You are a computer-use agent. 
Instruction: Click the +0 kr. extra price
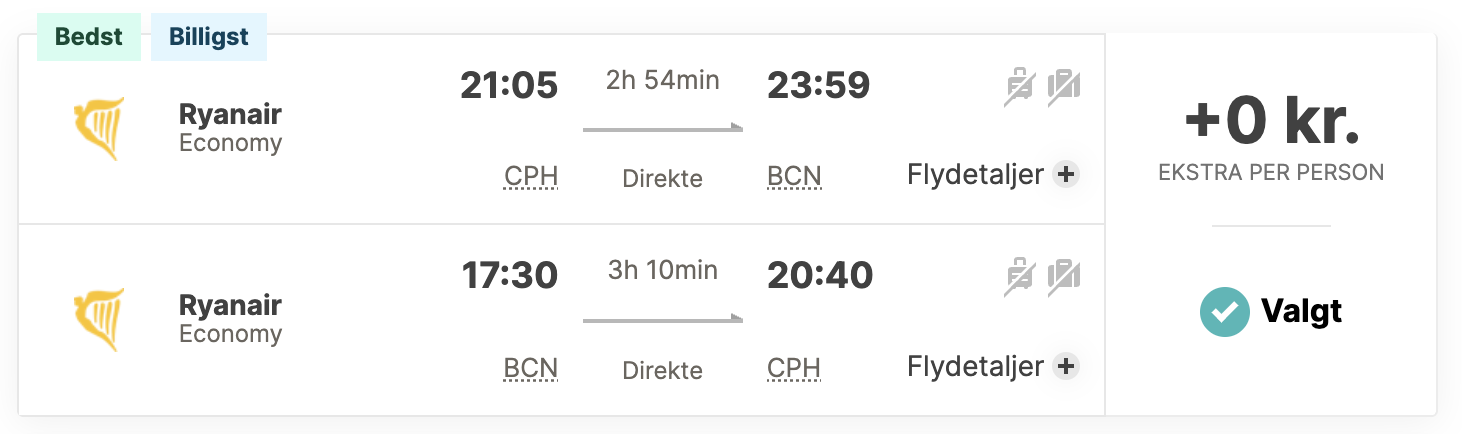(x=1271, y=123)
